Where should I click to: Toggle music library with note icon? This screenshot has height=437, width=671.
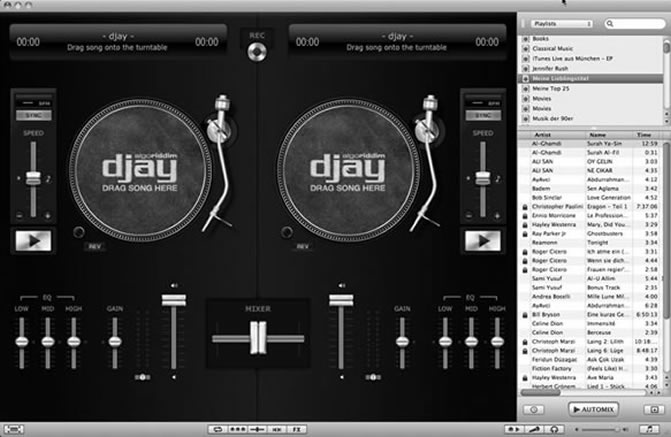pyautogui.click(x=649, y=429)
